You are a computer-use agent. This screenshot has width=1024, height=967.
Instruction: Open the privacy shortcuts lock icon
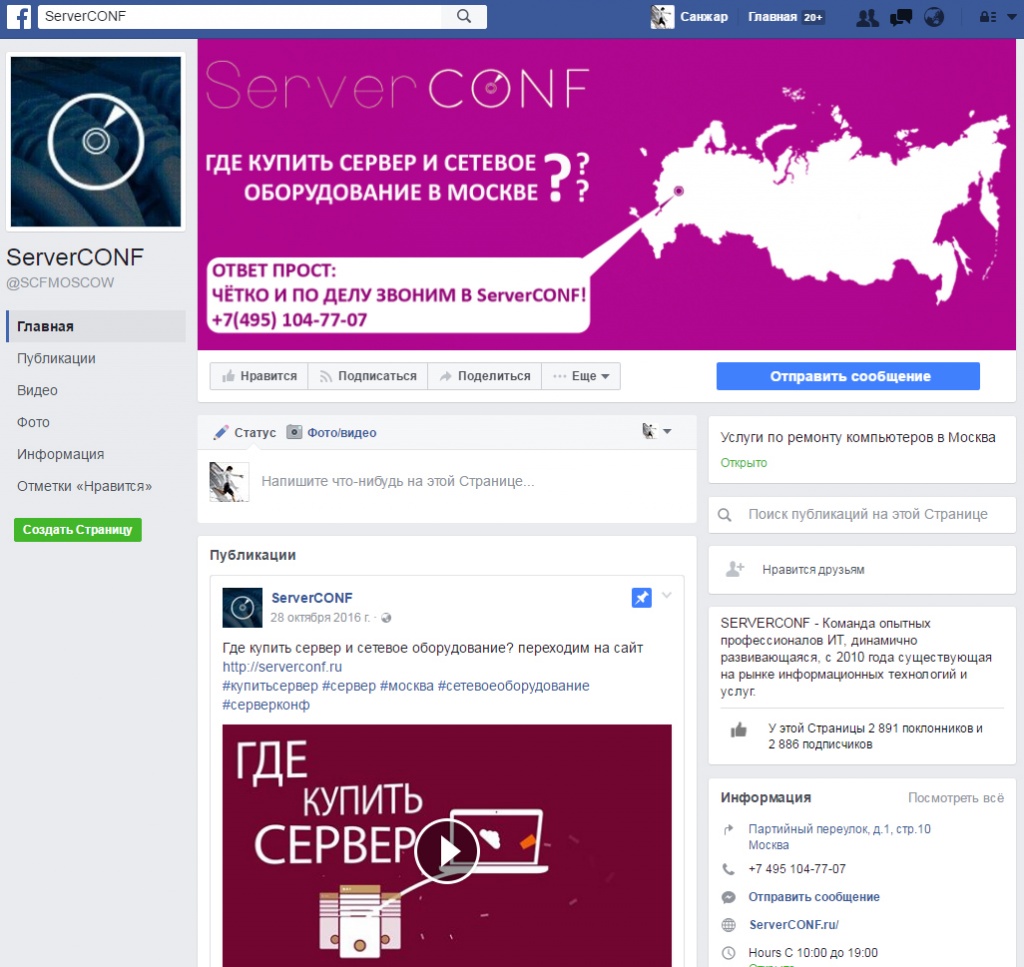pos(987,17)
